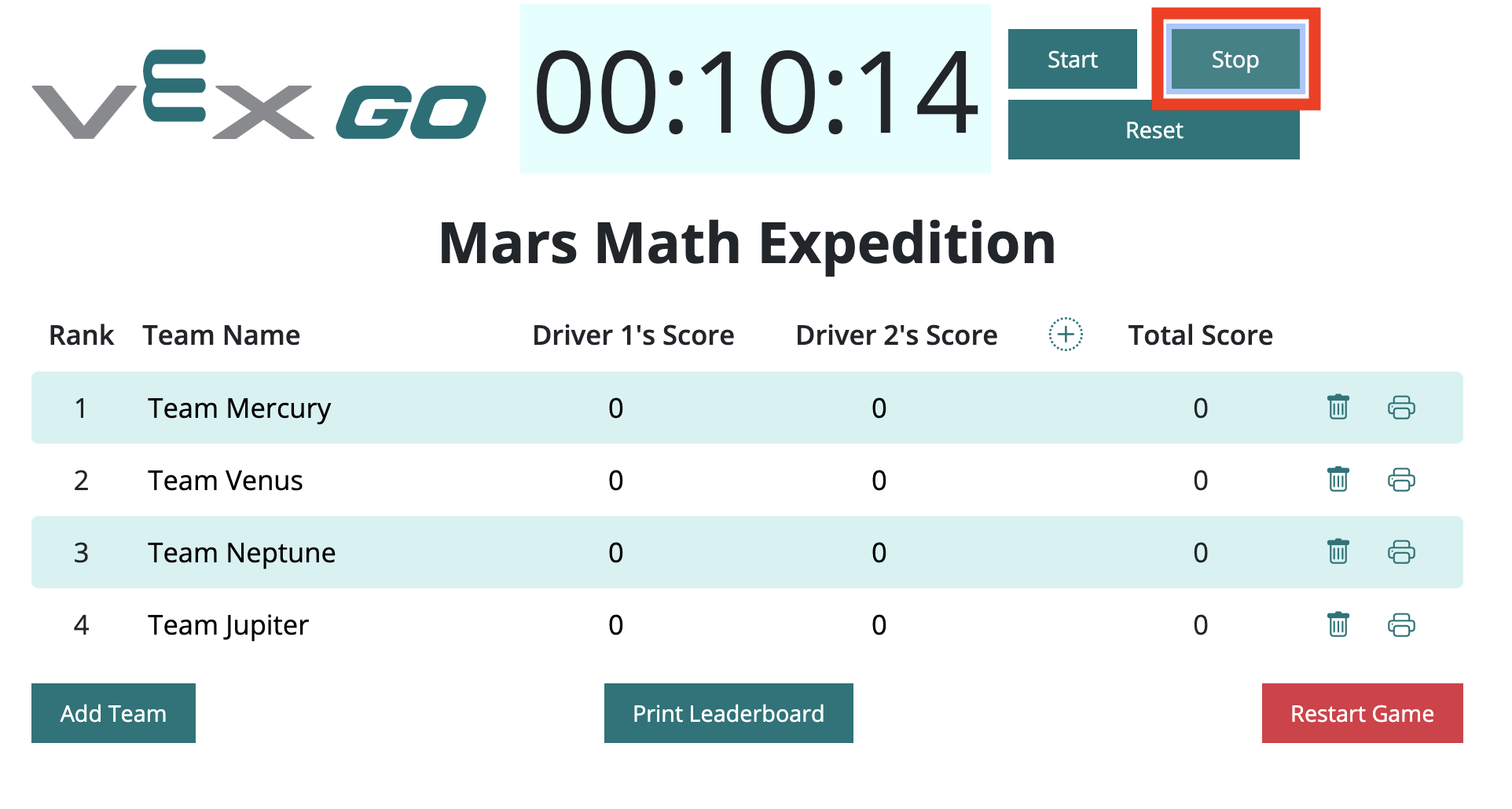This screenshot has width=1512, height=809.
Task: Print Team Mercury's results via printer icon
Action: pyautogui.click(x=1401, y=408)
